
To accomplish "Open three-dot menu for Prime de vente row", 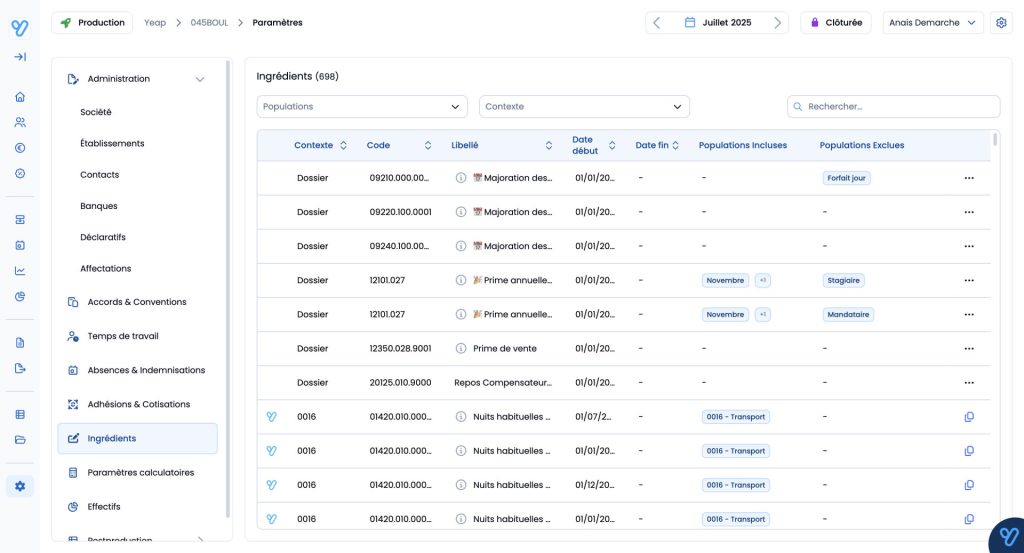I will 968,349.
